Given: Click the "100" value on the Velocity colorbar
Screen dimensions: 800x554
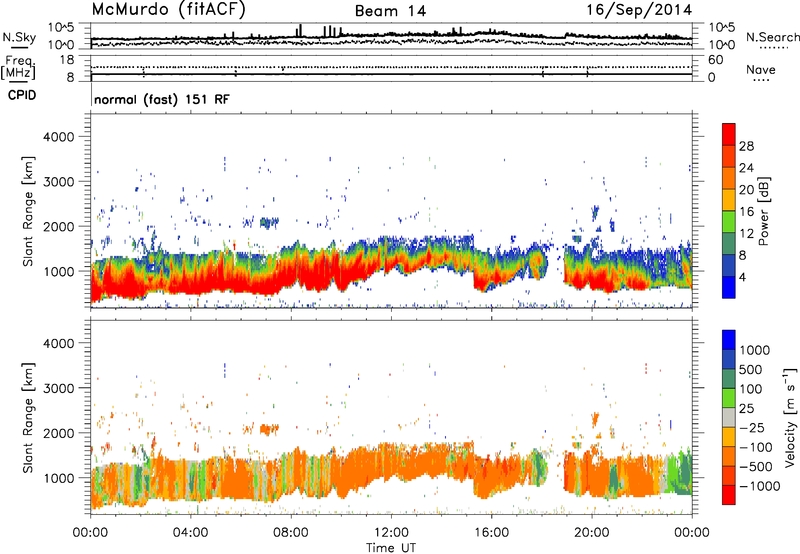Looking at the screenshot, I should click(751, 389).
